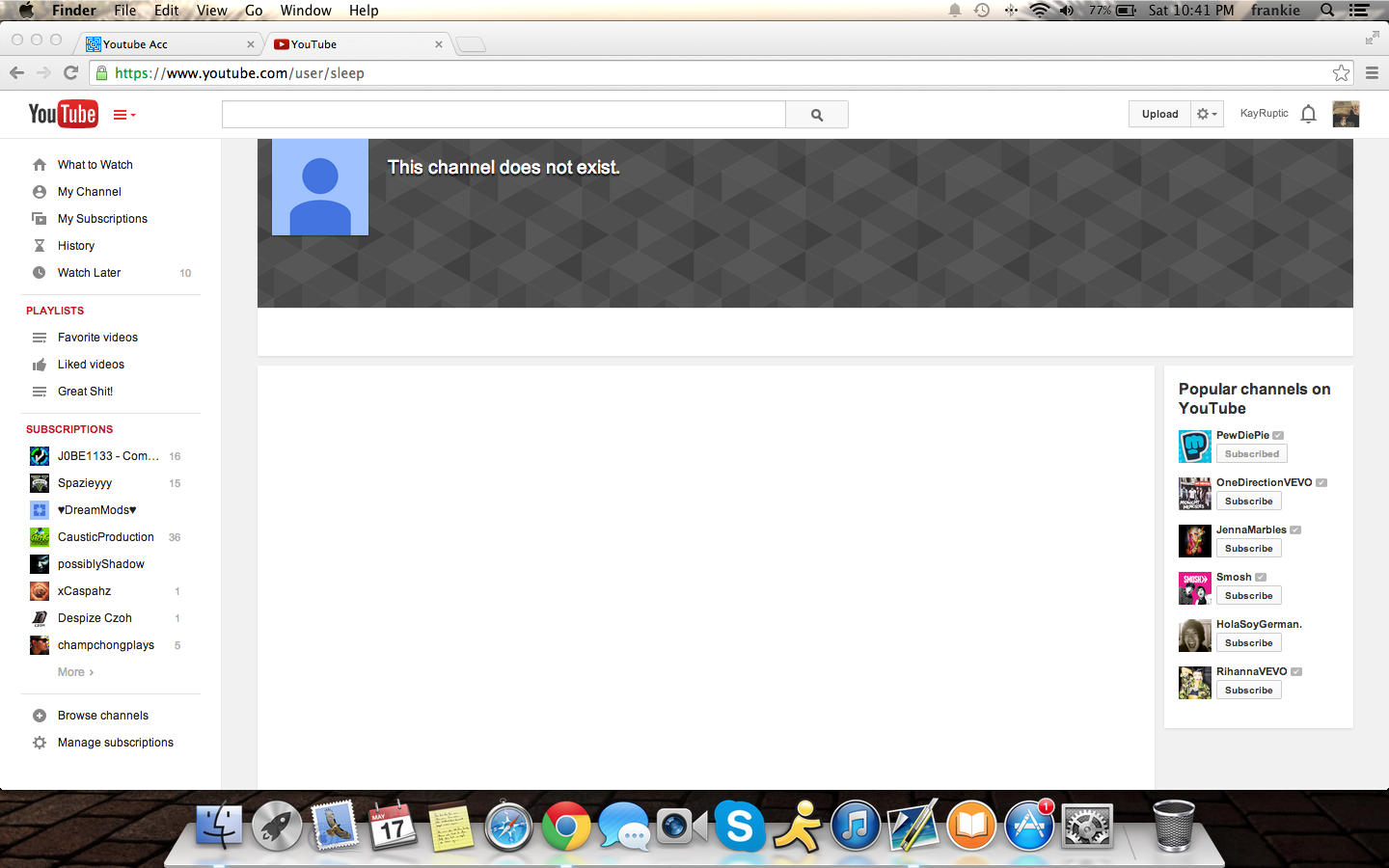Go to What to Watch
1389x868 pixels.
pos(95,165)
